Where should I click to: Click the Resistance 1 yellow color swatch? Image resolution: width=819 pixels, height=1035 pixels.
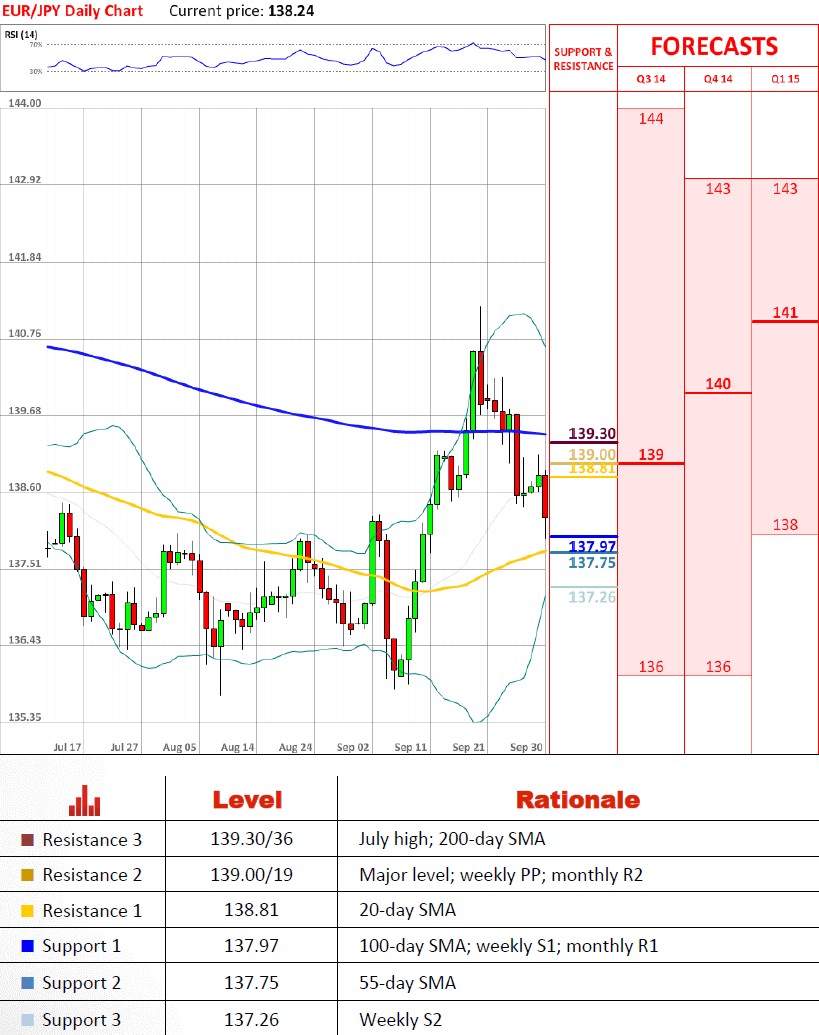(27, 911)
